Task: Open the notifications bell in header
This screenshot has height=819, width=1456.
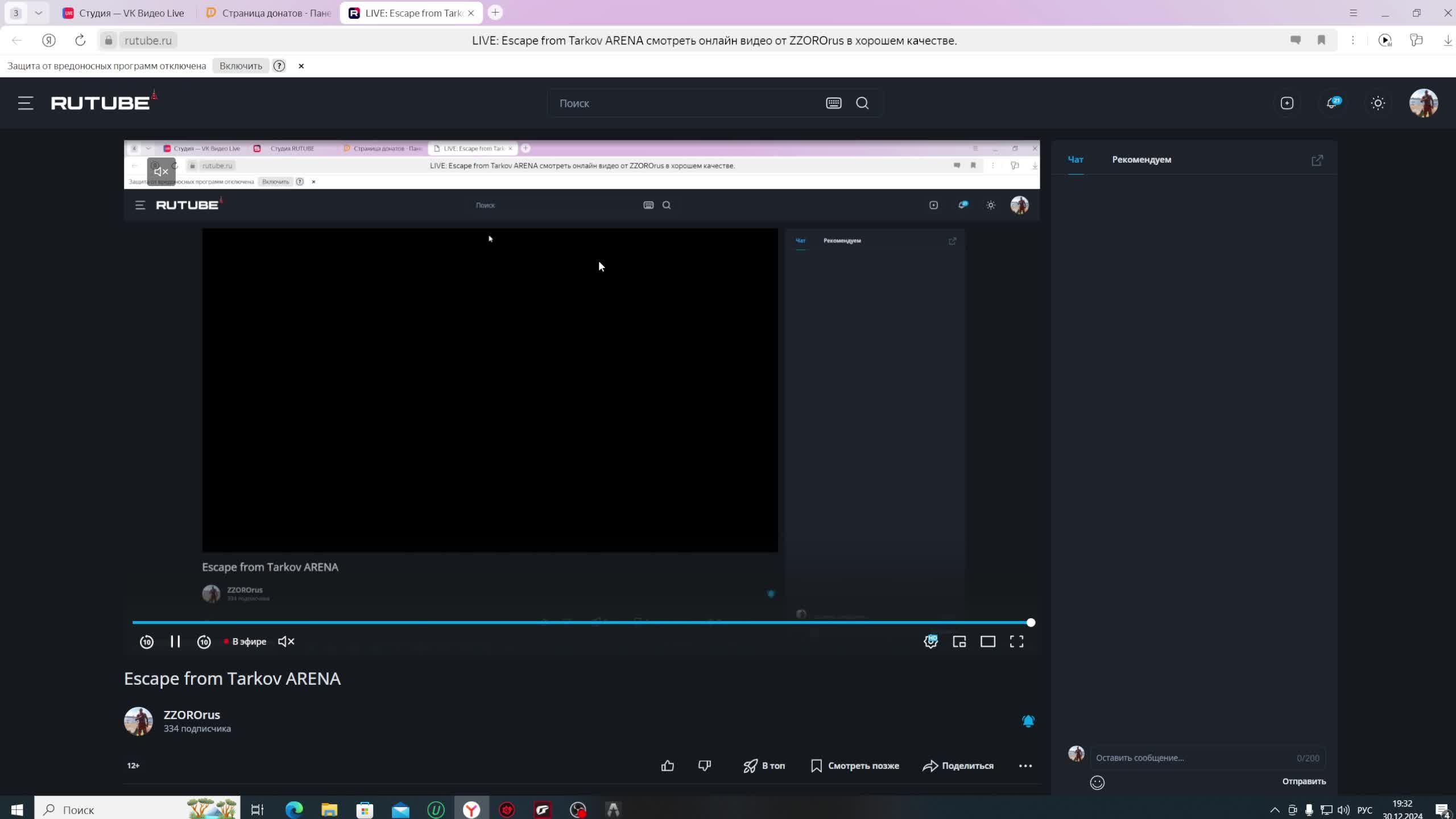Action: pos(1331,103)
